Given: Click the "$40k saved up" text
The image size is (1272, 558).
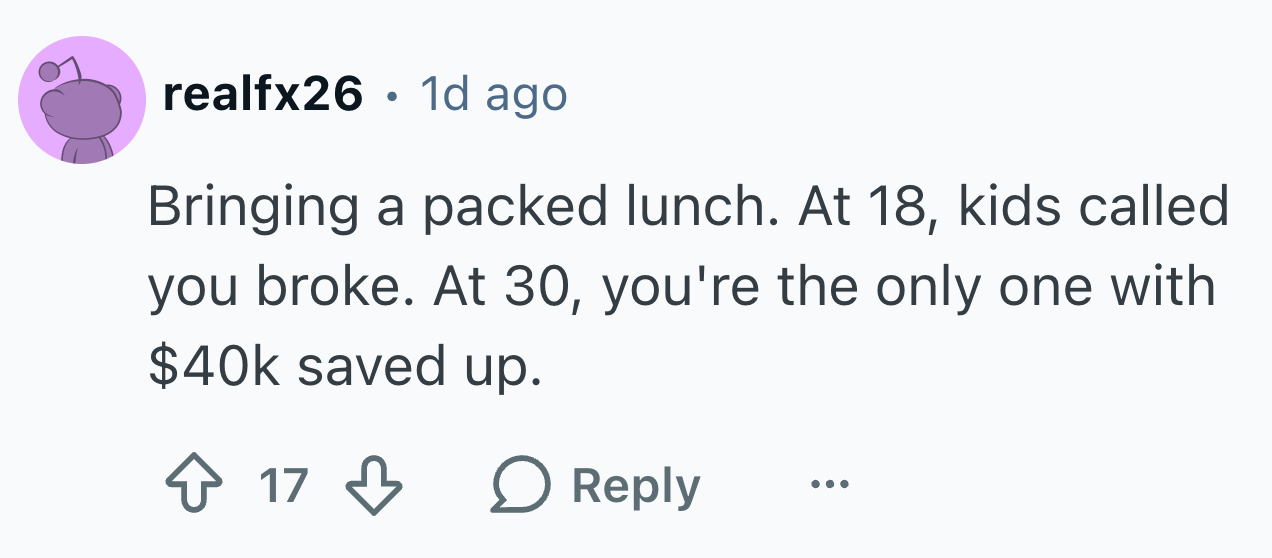Looking at the screenshot, I should (x=344, y=368).
